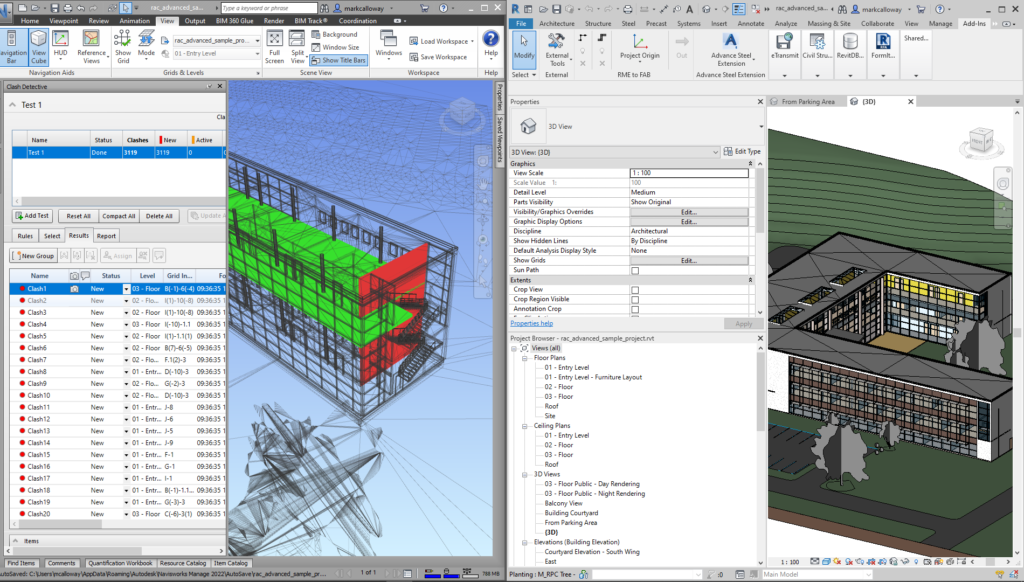Click Save Workspace in Navisworks

coord(438,57)
